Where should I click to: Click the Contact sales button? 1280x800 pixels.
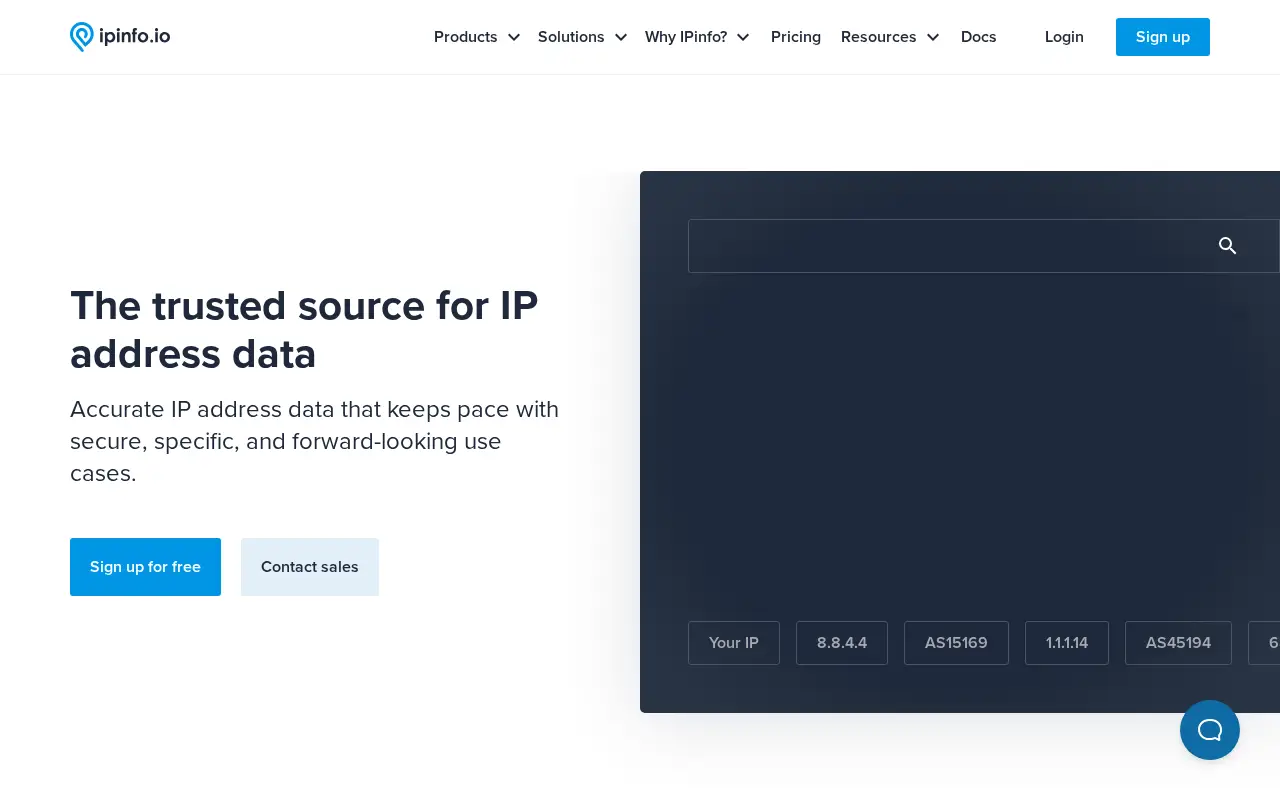pyautogui.click(x=310, y=567)
